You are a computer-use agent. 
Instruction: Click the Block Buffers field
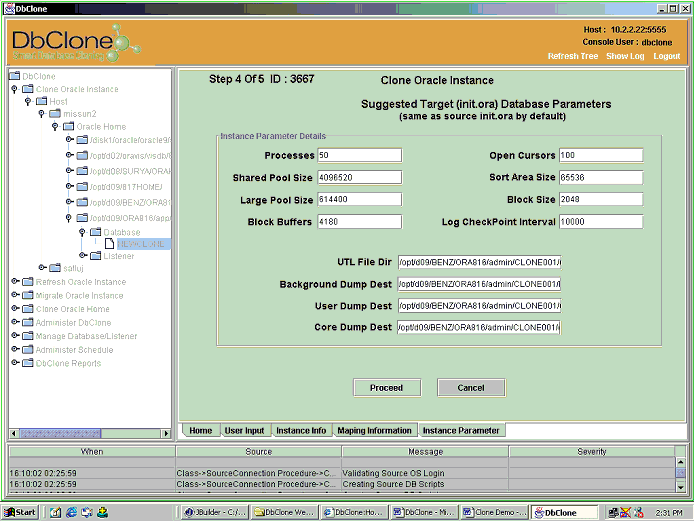[359, 221]
